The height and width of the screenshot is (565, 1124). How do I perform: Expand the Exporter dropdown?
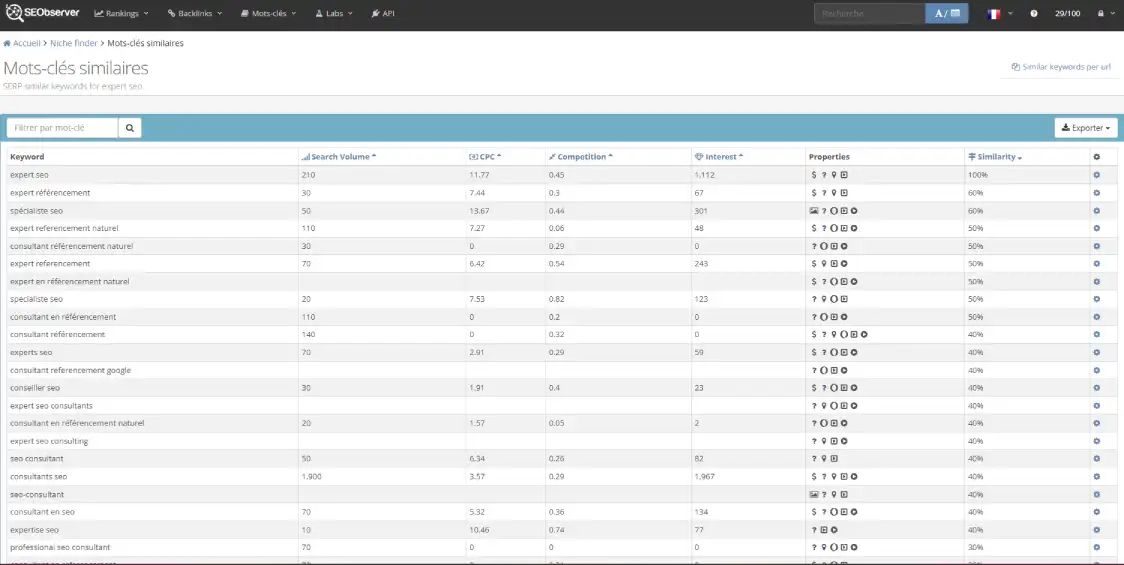[x=1086, y=128]
